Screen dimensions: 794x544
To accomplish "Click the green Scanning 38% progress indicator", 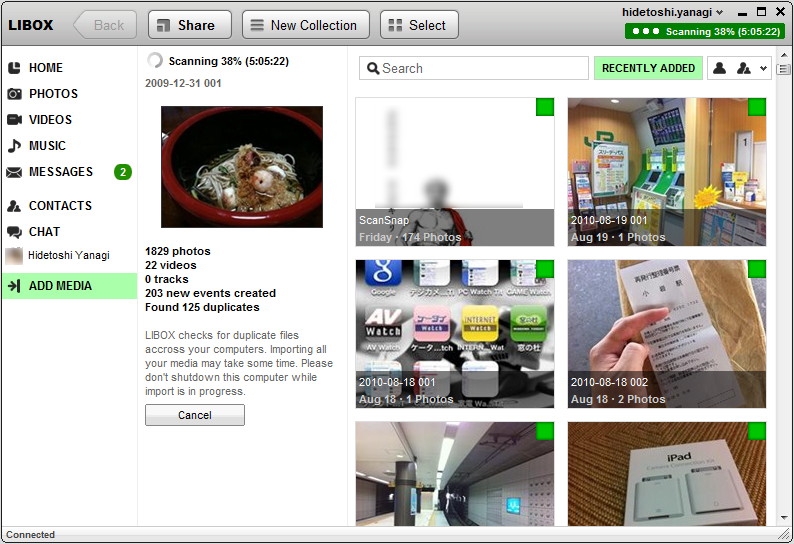I will (704, 31).
